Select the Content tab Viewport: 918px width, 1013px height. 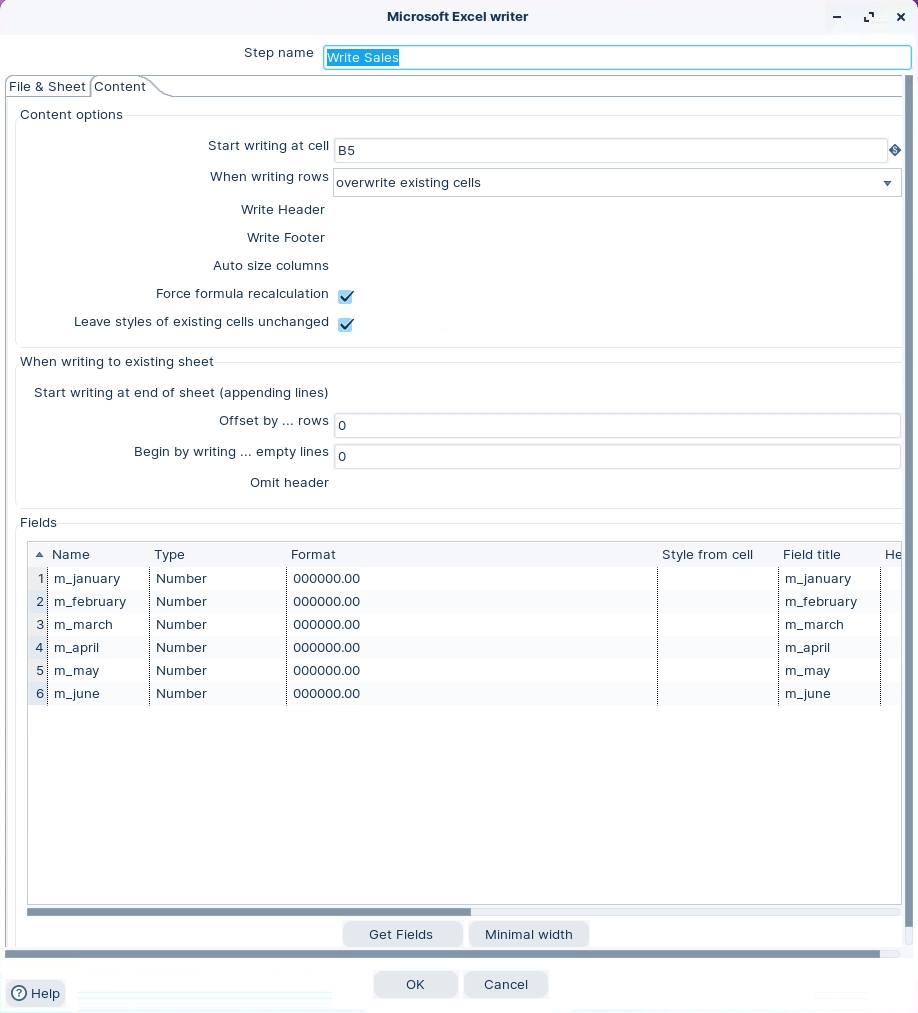tap(120, 87)
